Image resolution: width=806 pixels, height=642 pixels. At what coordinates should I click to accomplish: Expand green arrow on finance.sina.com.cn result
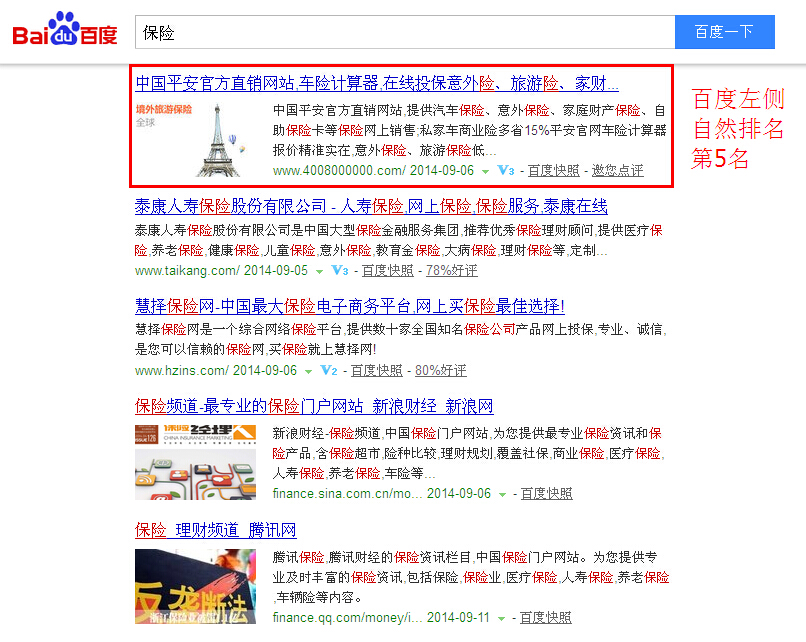[503, 494]
